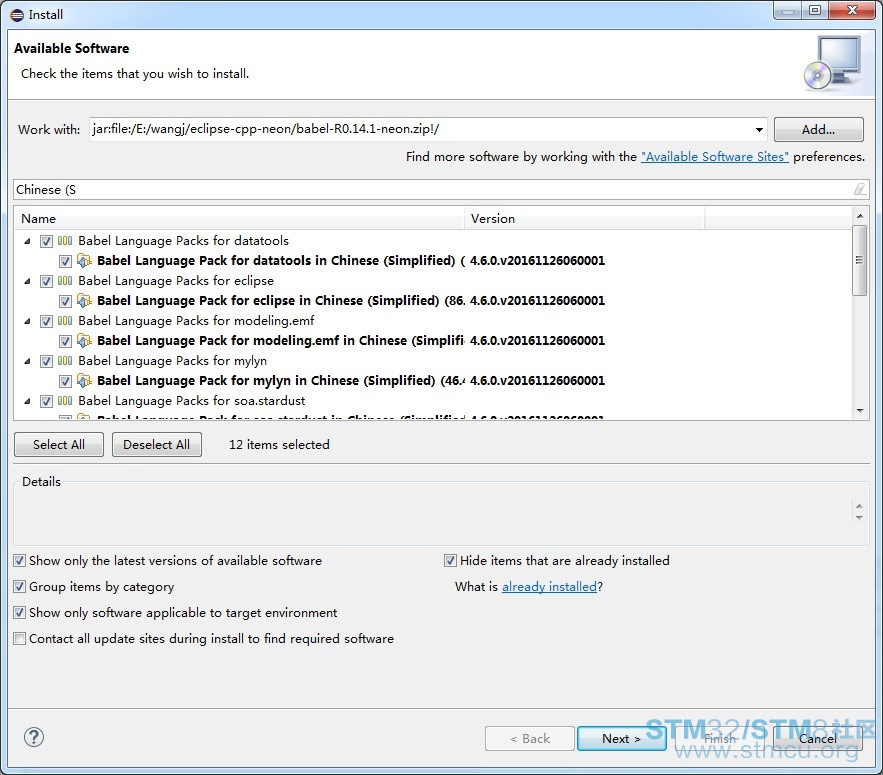Click the Details pane down stepper arrow

(859, 517)
